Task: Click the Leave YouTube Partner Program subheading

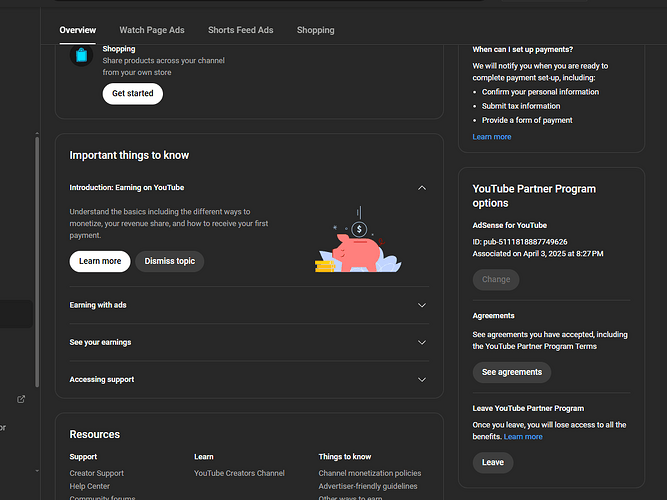Action: click(528, 409)
